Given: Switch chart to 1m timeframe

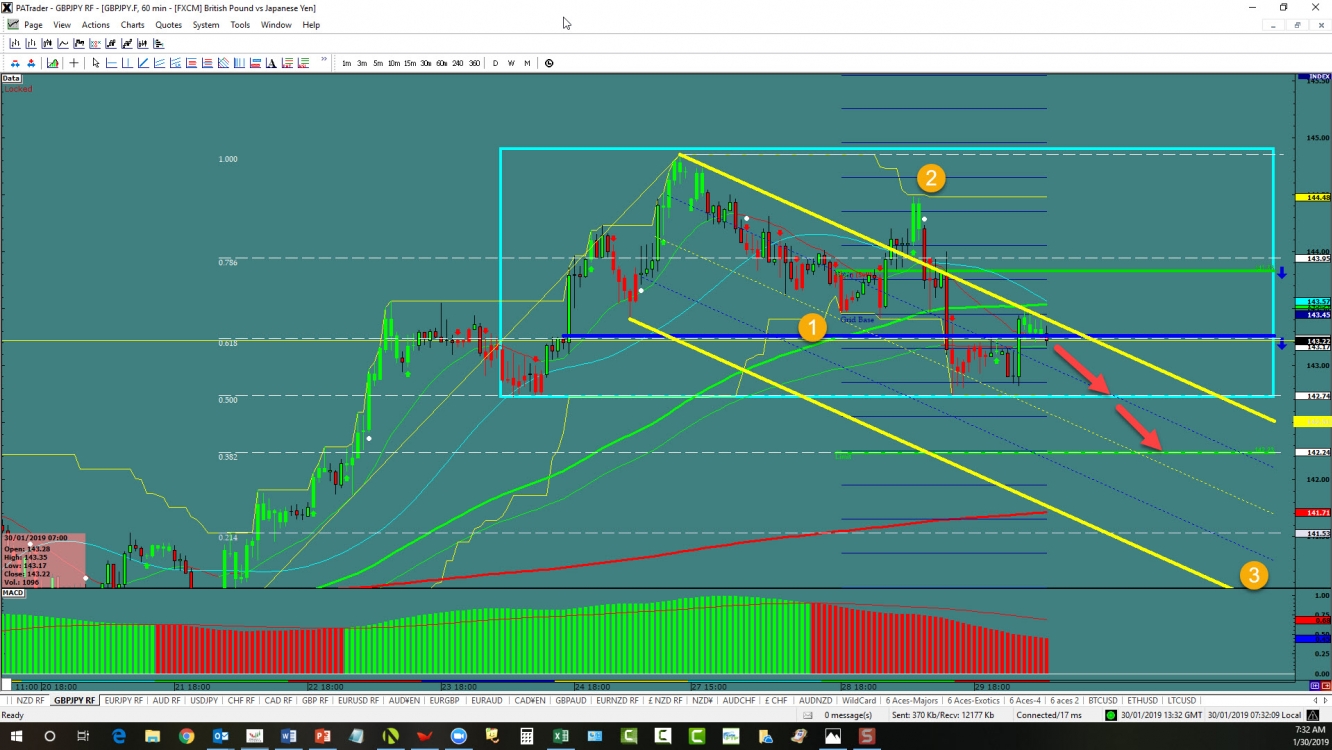Looking at the screenshot, I should (347, 63).
